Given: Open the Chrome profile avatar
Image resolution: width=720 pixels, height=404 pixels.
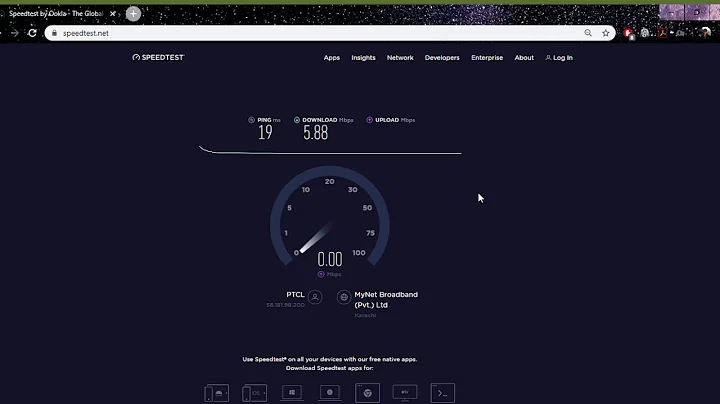Looking at the screenshot, I should pos(706,33).
